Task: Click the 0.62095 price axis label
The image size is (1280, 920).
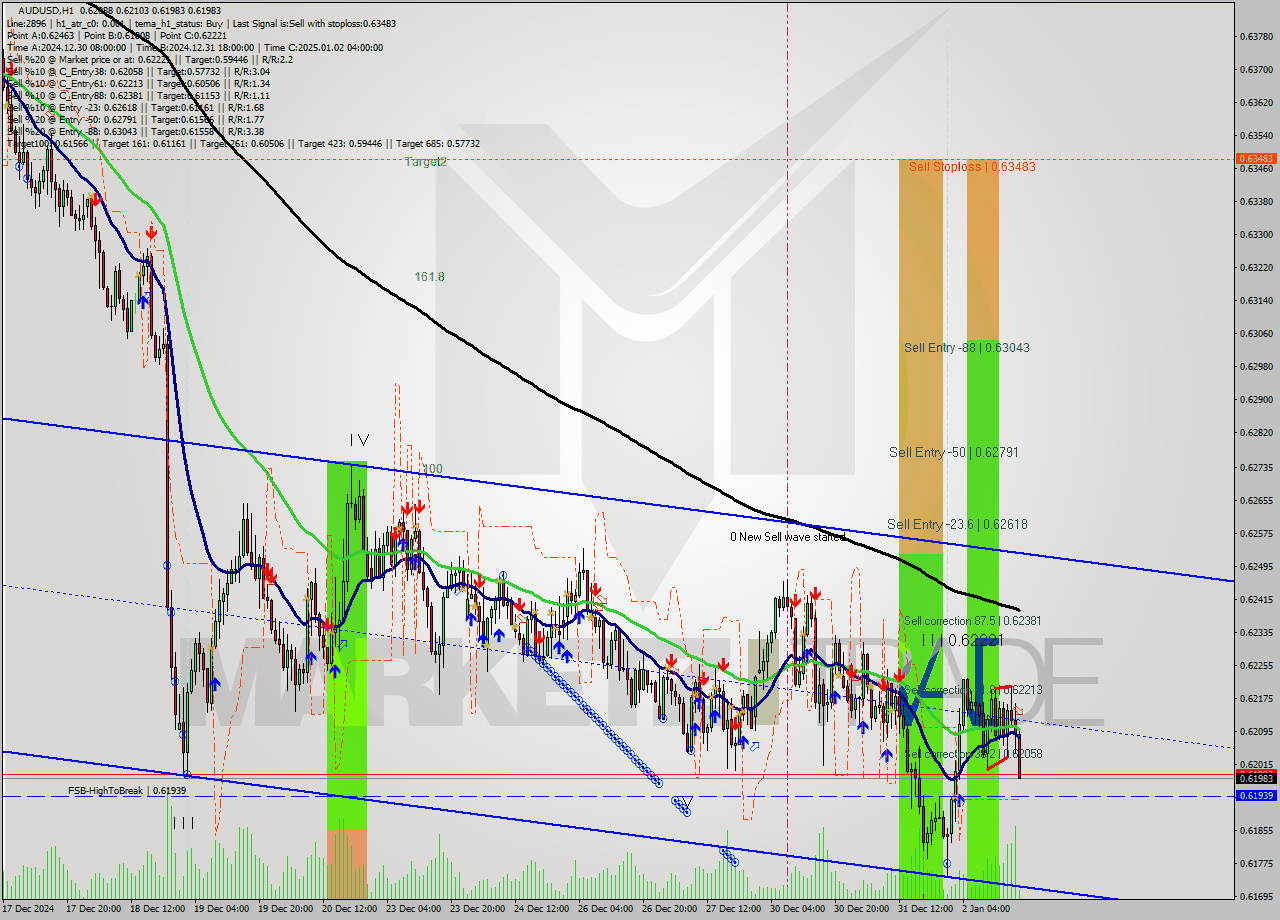Action: pyautogui.click(x=1255, y=731)
